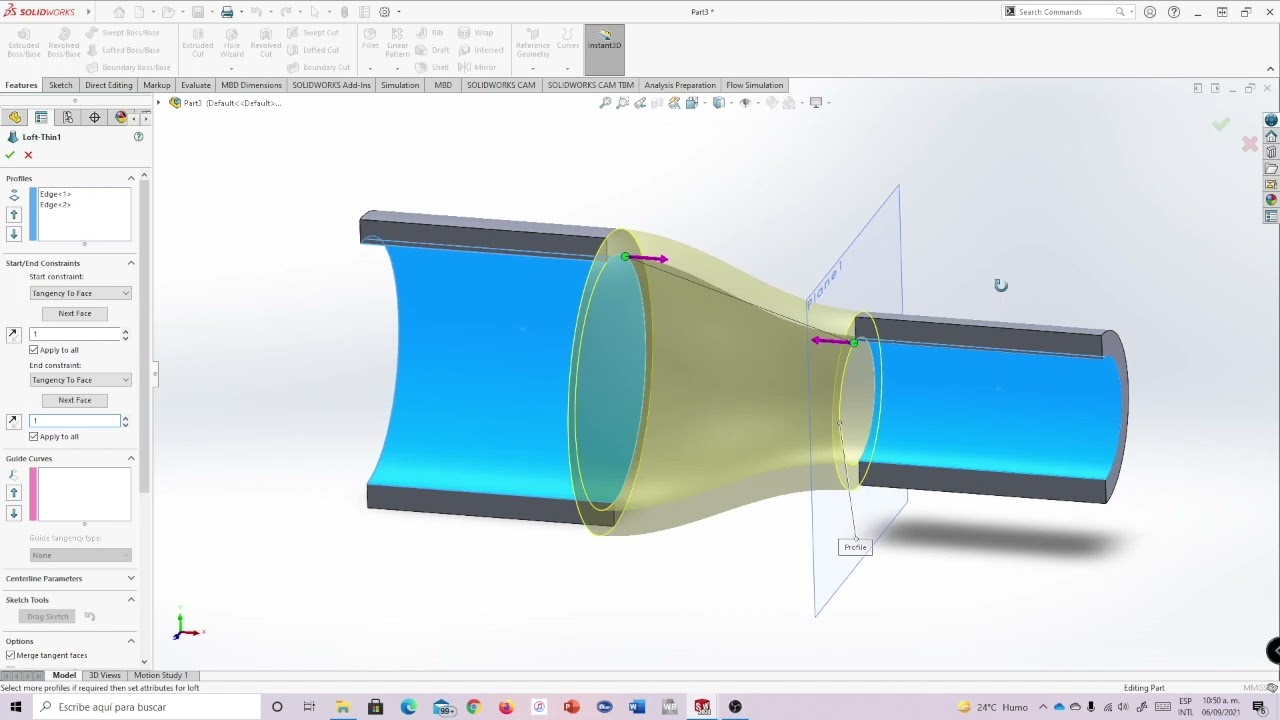Click the end tangent length input field
1280x720 pixels.
click(x=74, y=421)
